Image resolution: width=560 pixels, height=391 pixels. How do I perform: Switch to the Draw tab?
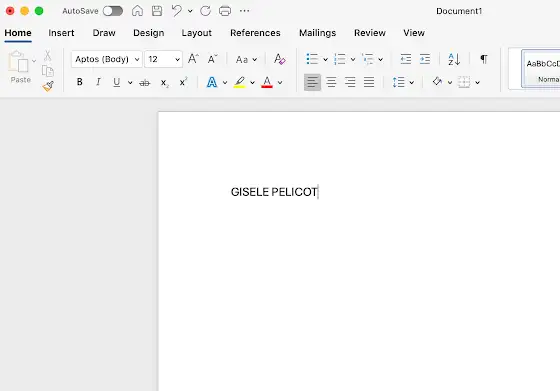click(x=104, y=33)
